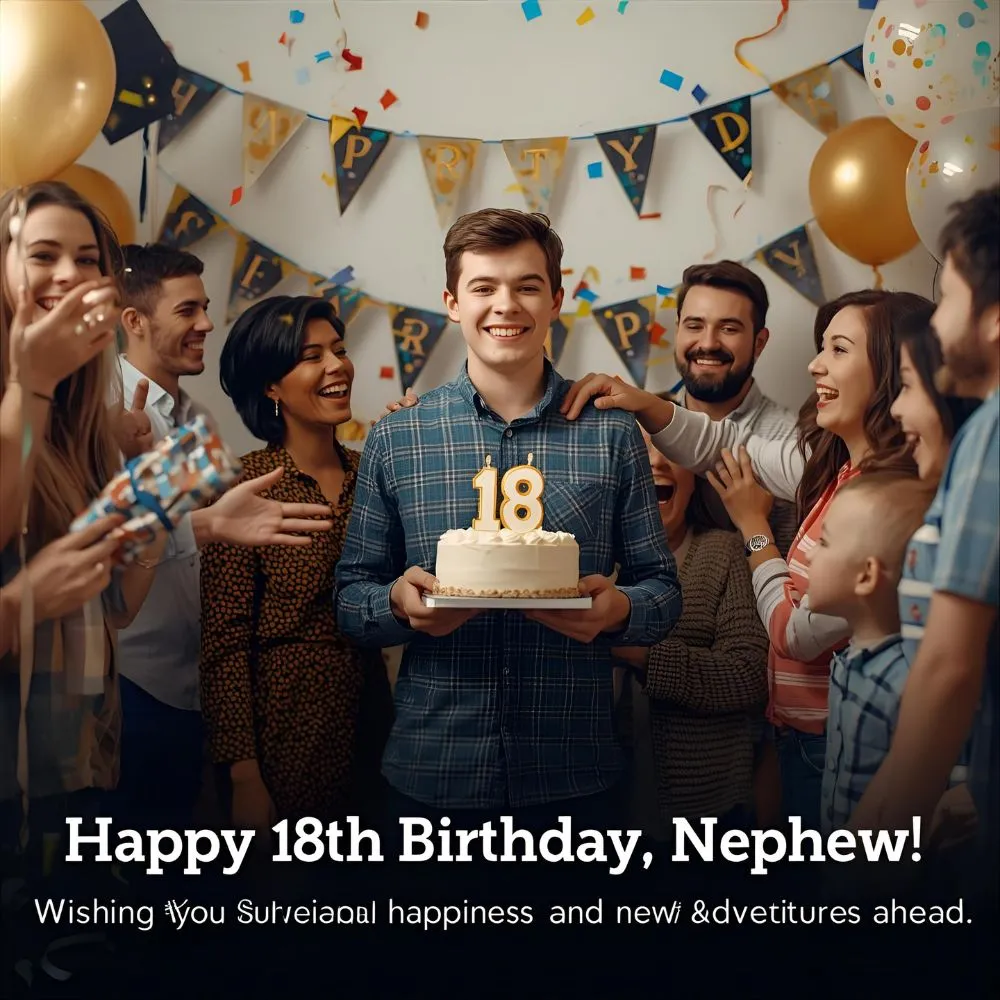Click the dark pennant flag with letter Y
This screenshot has width=1000, height=1000.
coord(628,163)
